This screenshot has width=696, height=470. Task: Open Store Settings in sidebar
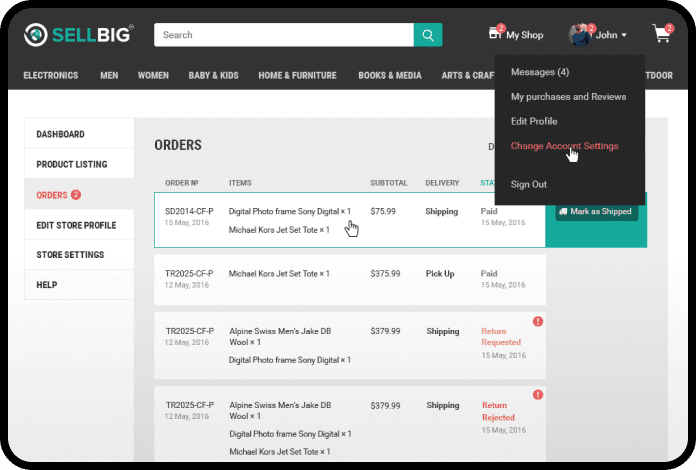point(79,255)
